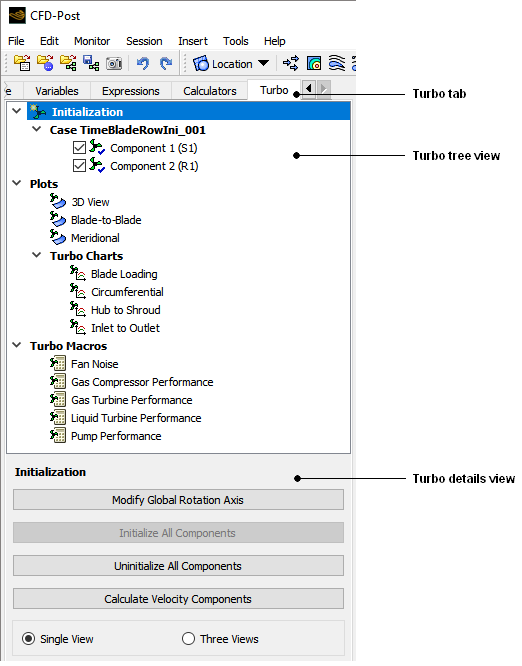Click the Redo arrow icon
This screenshot has height=666, width=522.
(x=166, y=64)
